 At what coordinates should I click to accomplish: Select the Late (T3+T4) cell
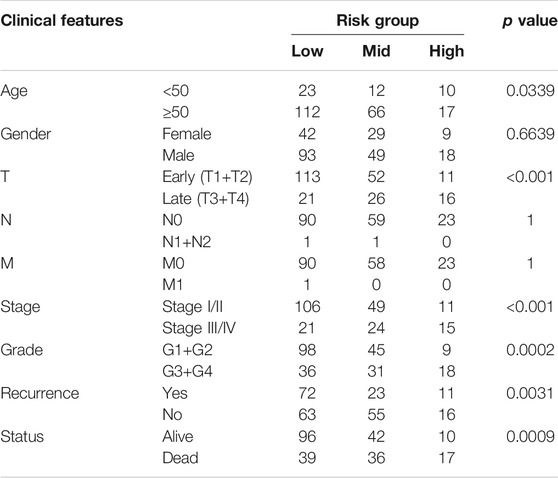206,199
